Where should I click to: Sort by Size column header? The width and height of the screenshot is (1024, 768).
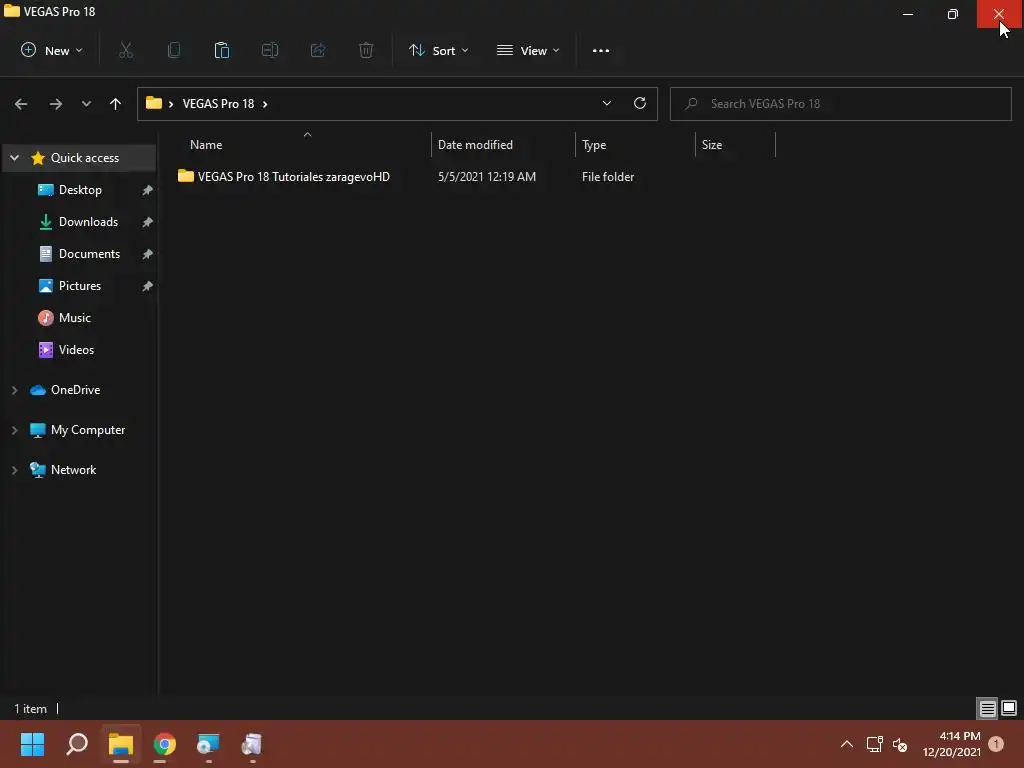pos(712,145)
